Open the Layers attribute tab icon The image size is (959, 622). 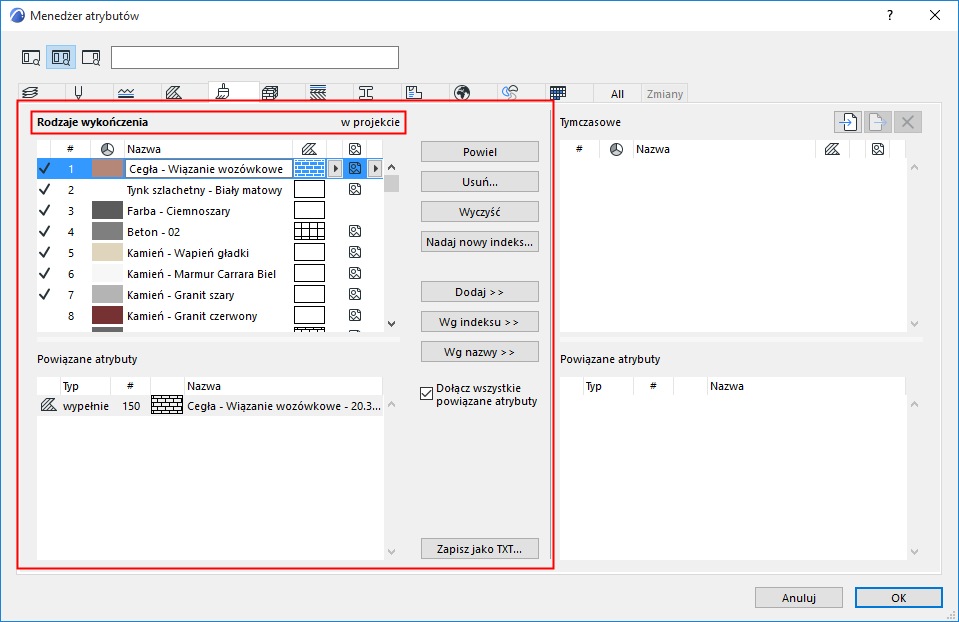coord(30,92)
